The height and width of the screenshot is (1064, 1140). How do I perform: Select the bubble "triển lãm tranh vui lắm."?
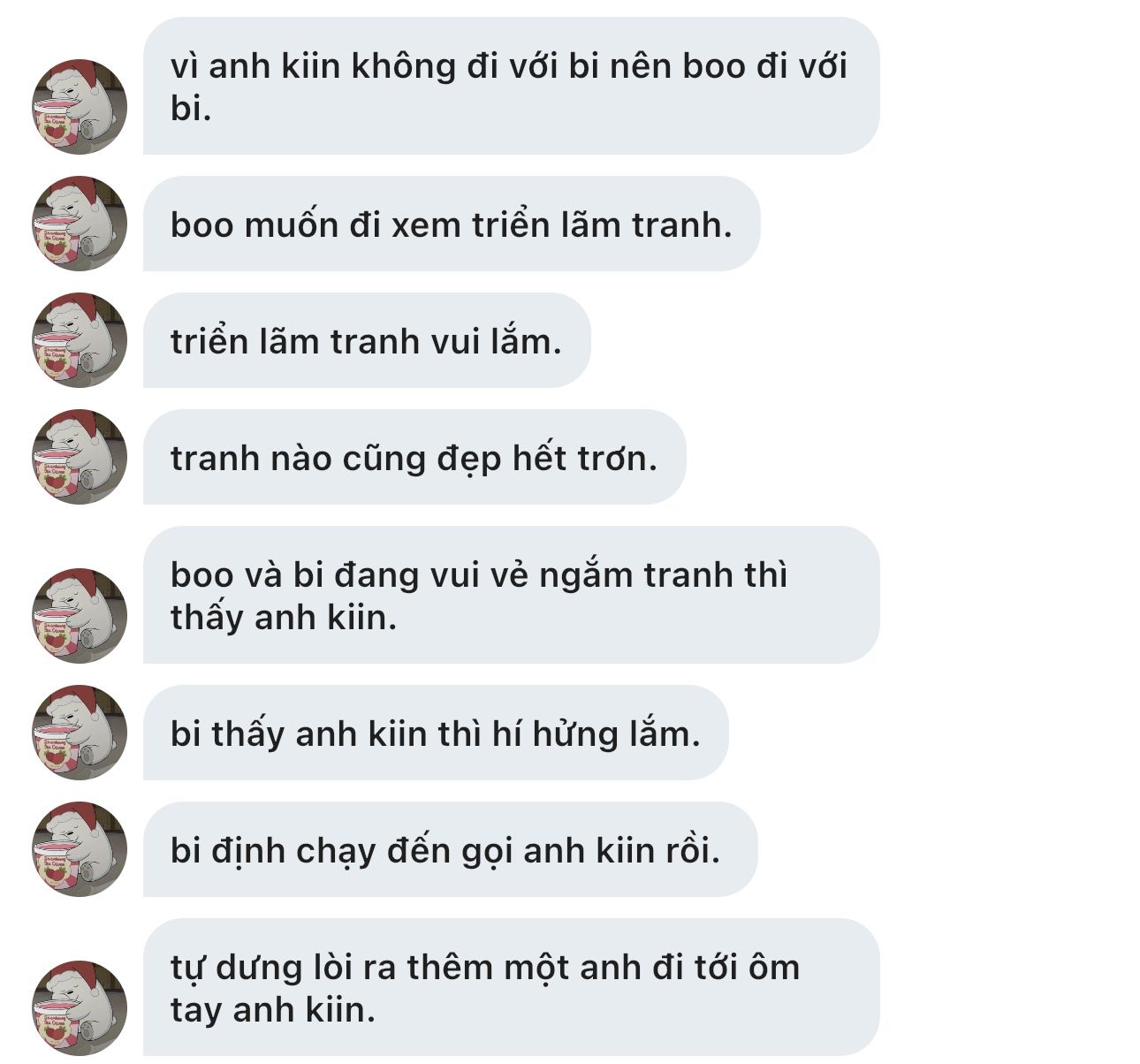click(367, 340)
